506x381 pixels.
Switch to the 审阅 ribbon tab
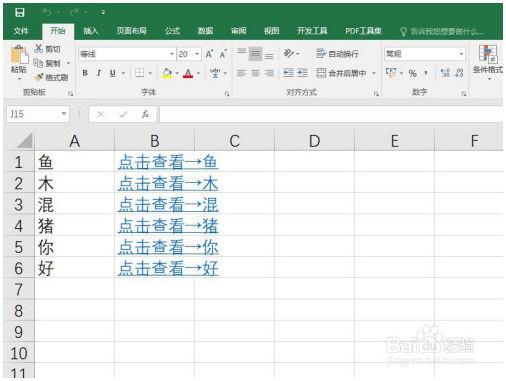pyautogui.click(x=238, y=31)
